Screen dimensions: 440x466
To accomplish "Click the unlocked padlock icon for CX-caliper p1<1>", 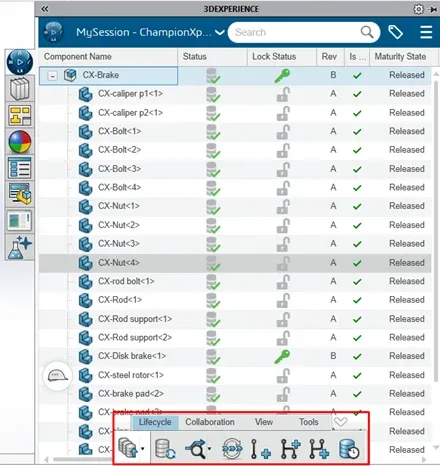I will pos(283,95).
